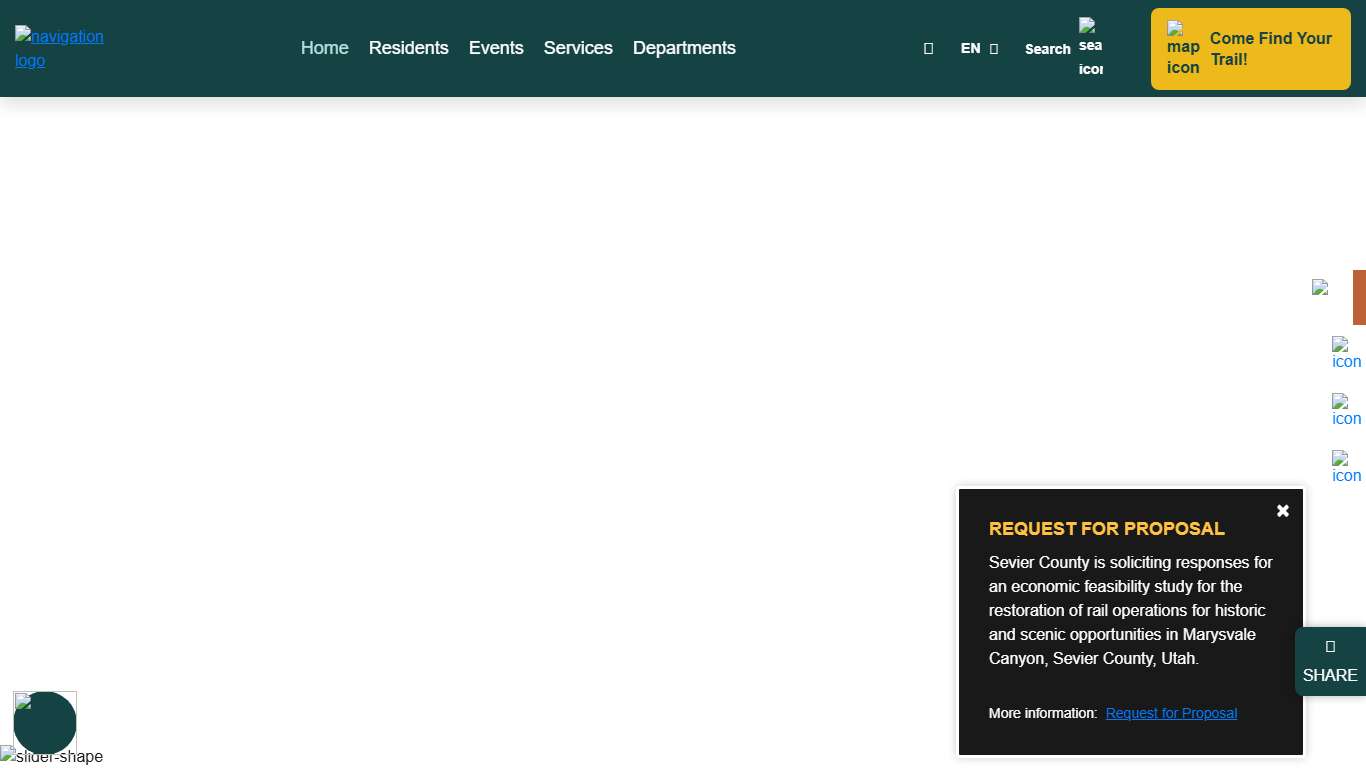This screenshot has width=1366, height=768.
Task: Open the EN language dropdown
Action: (x=979, y=48)
